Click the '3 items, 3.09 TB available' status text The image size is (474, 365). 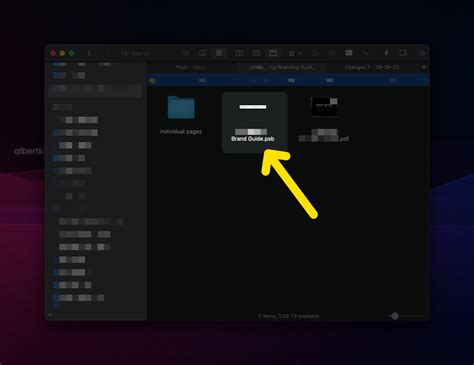point(288,316)
